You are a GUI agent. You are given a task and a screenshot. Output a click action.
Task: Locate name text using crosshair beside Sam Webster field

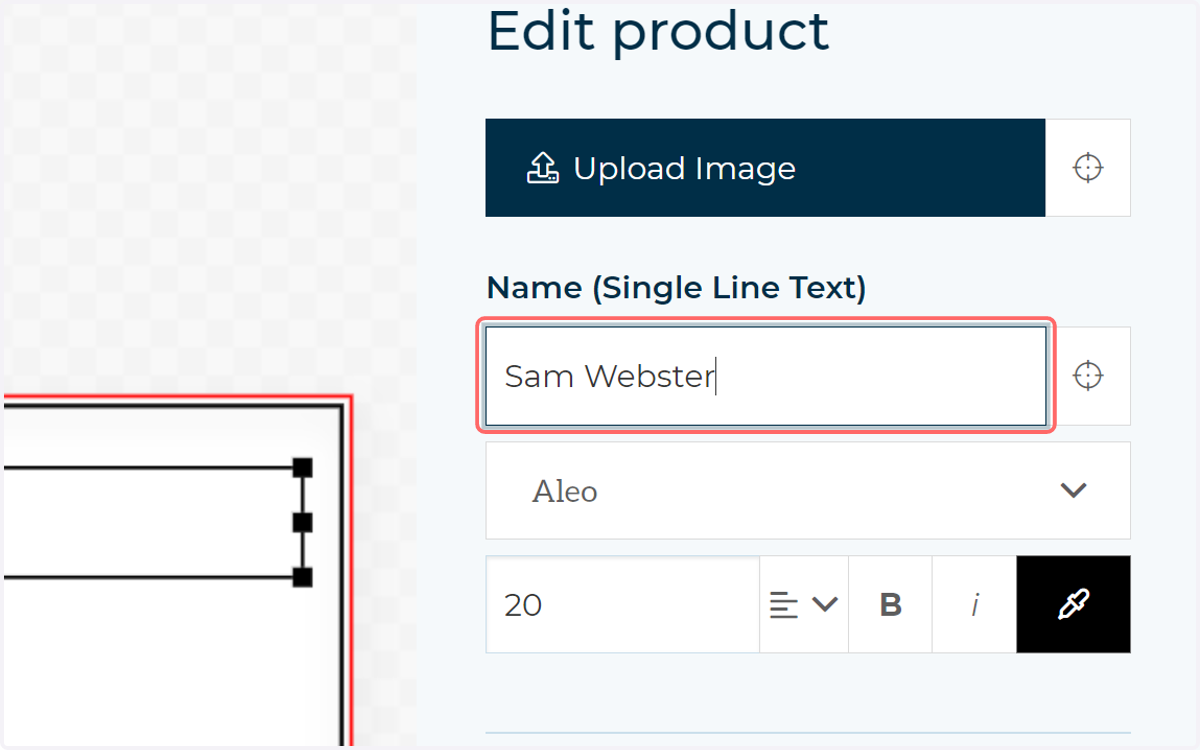coord(1088,376)
